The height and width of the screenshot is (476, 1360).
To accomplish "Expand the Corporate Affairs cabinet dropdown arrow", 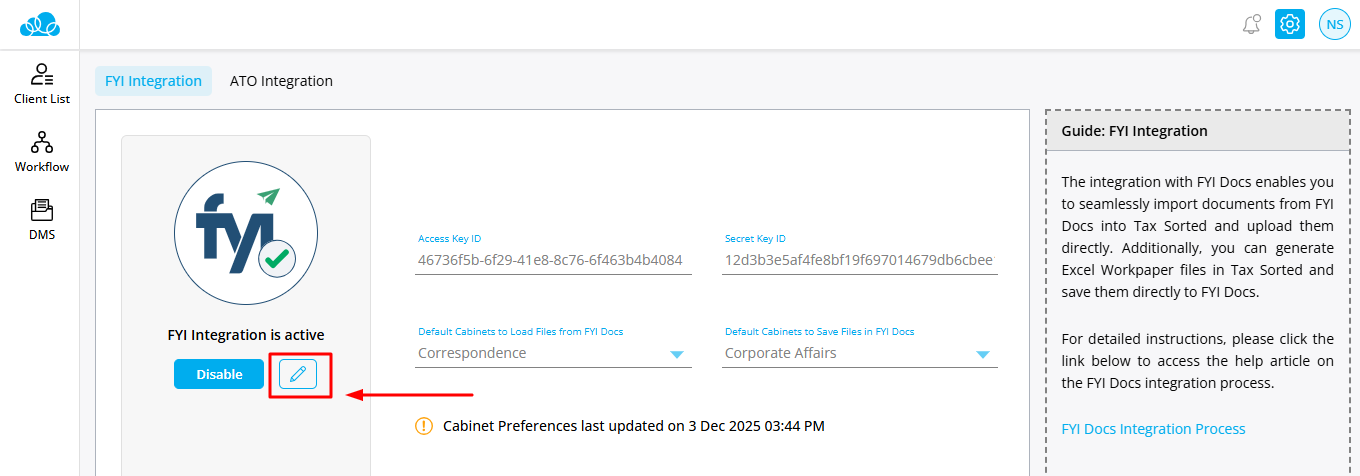I will 983,354.
